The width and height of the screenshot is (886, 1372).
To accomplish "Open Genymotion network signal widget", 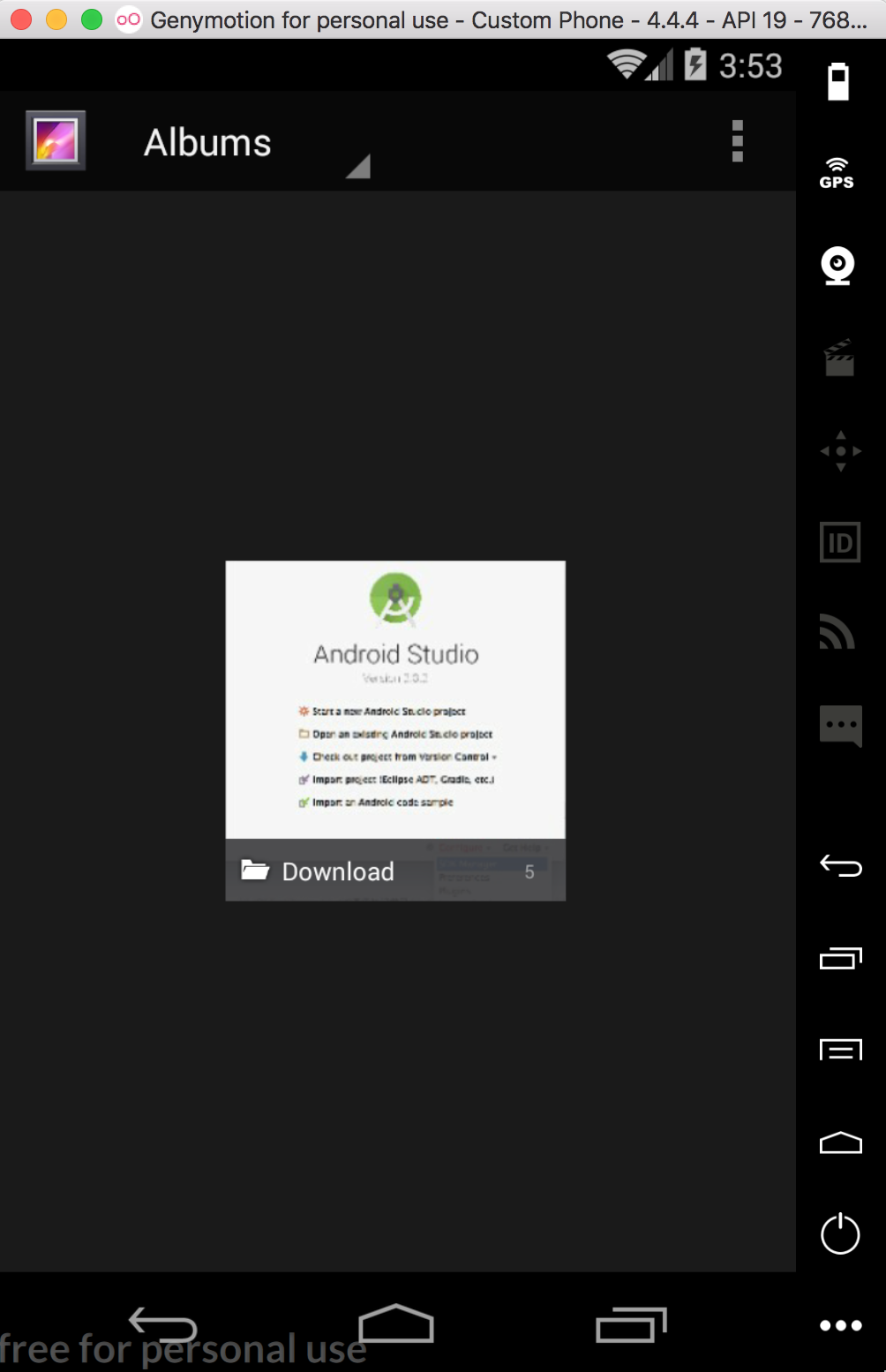I will (837, 631).
